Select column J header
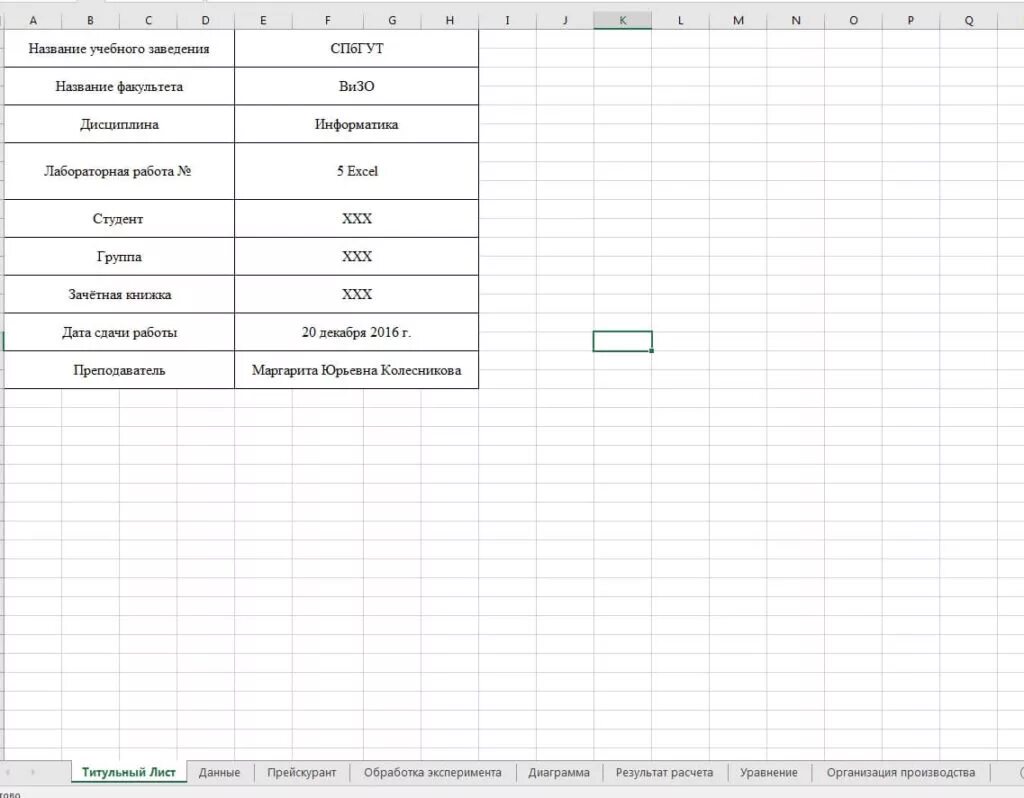The height and width of the screenshot is (798, 1024). click(x=565, y=20)
